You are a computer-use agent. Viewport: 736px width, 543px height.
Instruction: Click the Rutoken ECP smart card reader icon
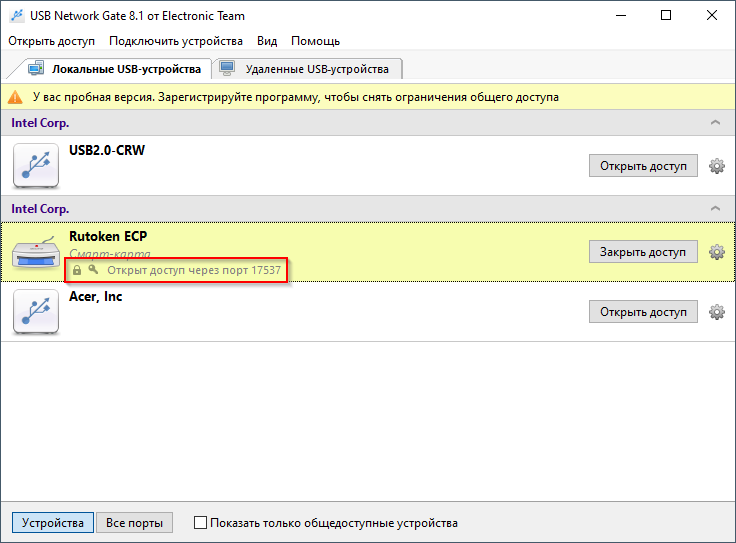pyautogui.click(x=36, y=252)
